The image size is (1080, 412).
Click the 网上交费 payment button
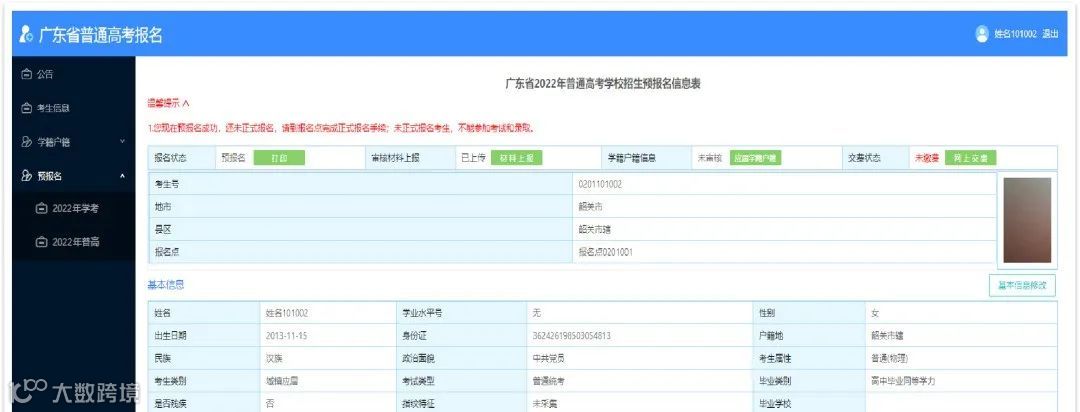970,158
